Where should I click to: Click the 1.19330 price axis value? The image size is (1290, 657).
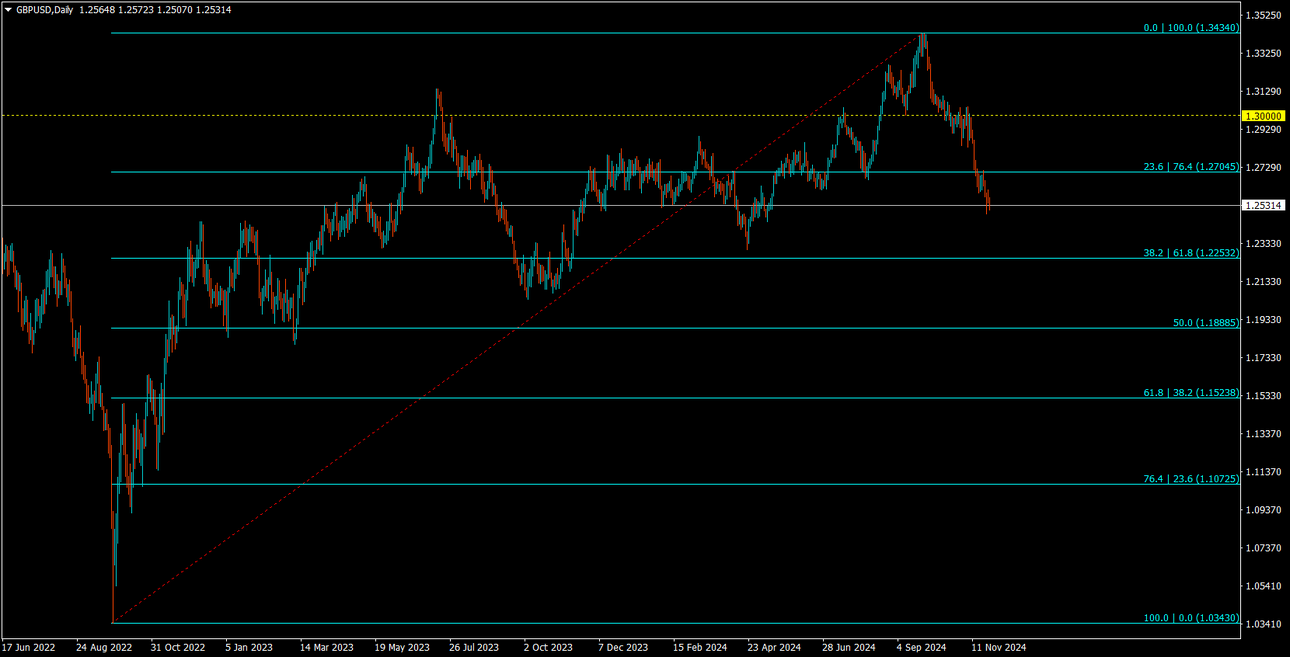[x=1265, y=319]
